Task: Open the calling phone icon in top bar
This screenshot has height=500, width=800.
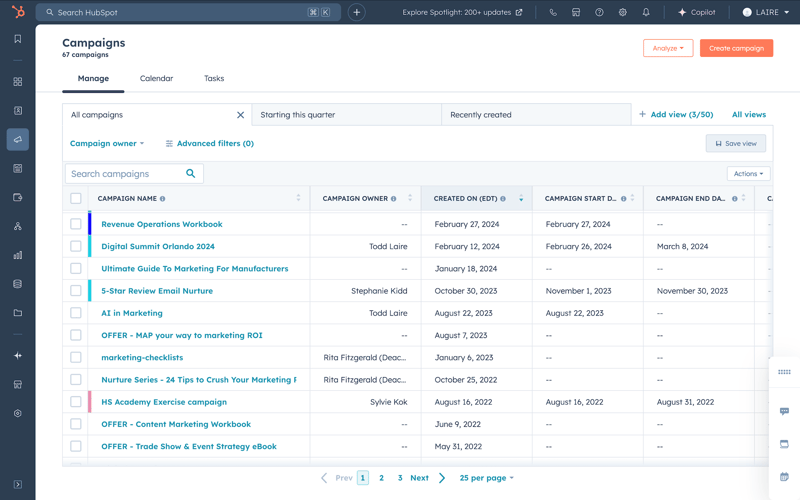Action: tap(553, 12)
